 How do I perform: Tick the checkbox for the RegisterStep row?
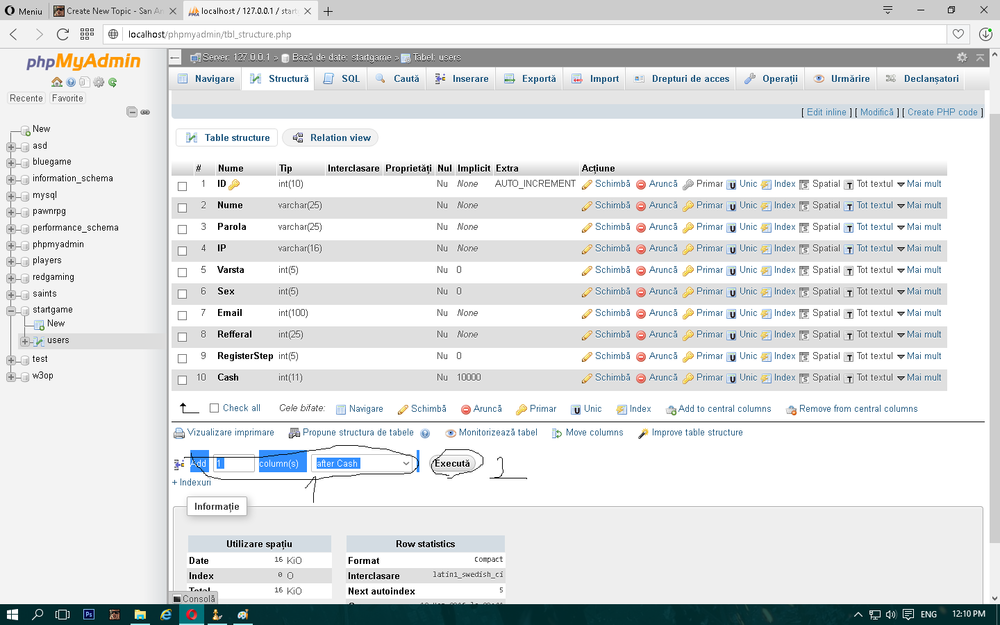pos(182,358)
